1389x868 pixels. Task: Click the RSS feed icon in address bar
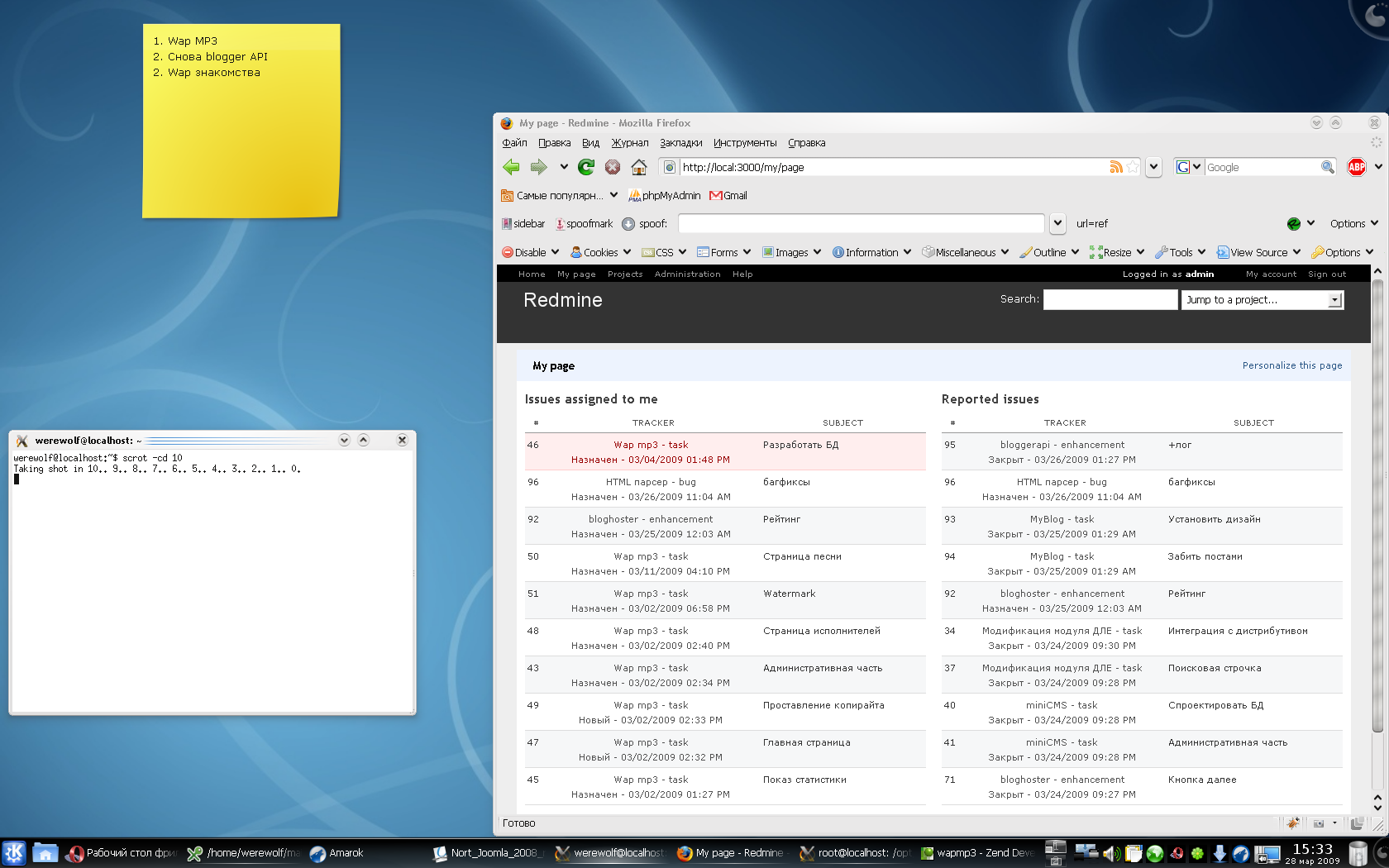[x=1116, y=167]
